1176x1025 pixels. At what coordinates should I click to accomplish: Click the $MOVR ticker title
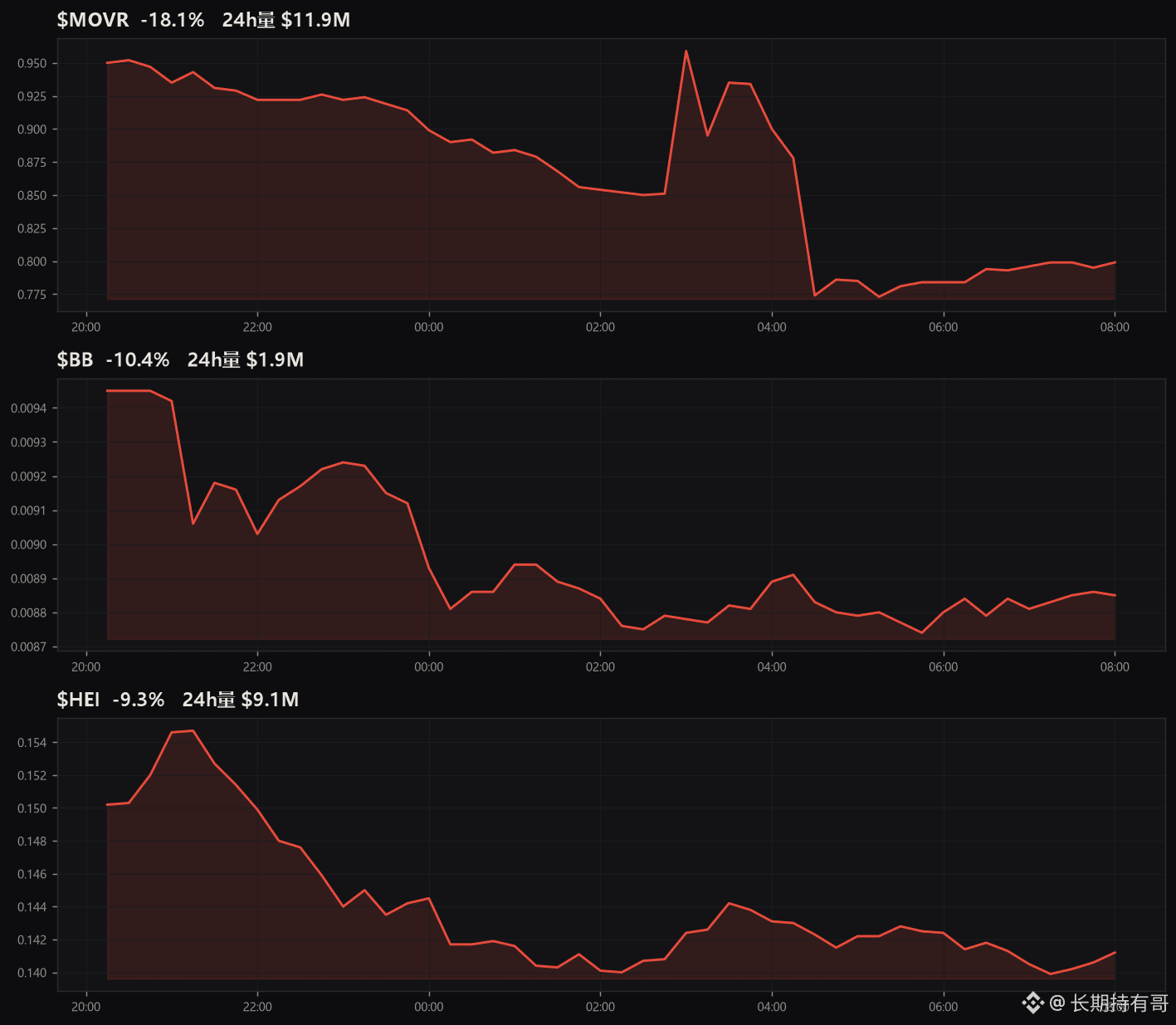tap(93, 20)
